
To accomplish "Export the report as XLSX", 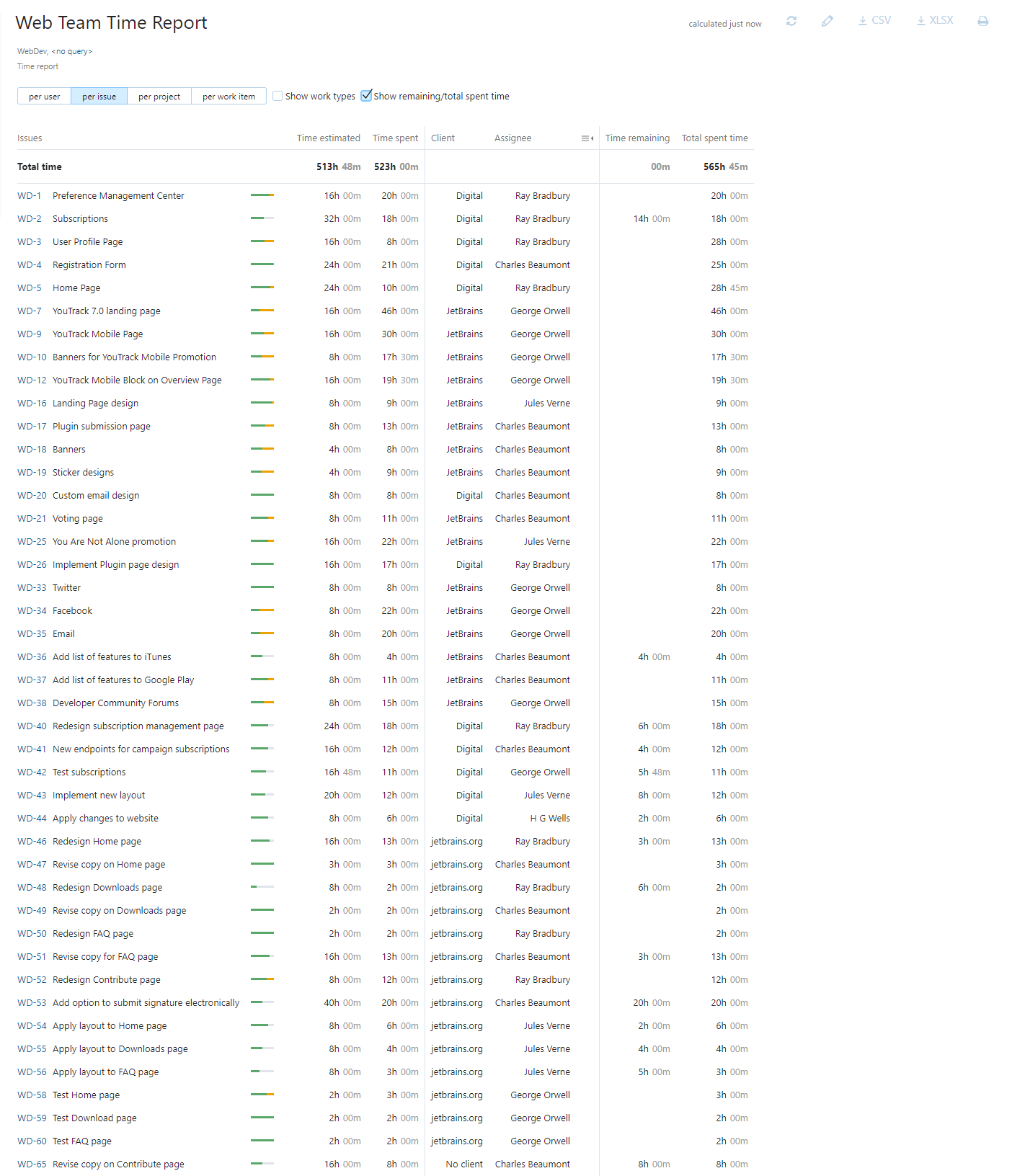I will click(935, 20).
